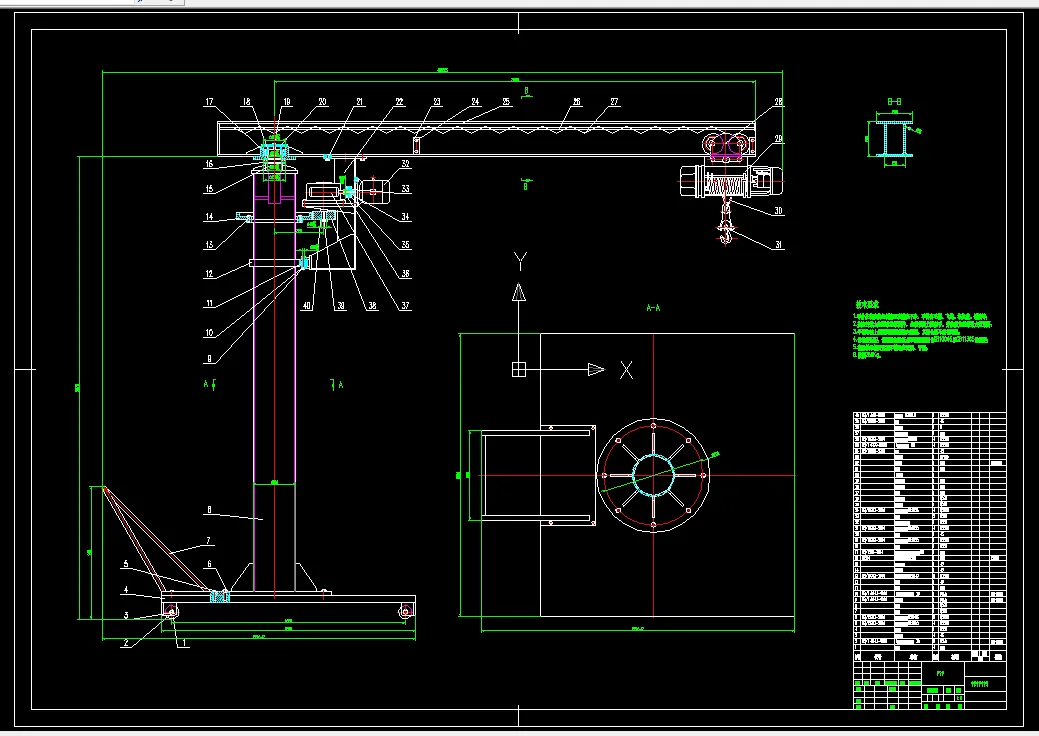Select the cyan hatched bolt at base

click(x=220, y=596)
